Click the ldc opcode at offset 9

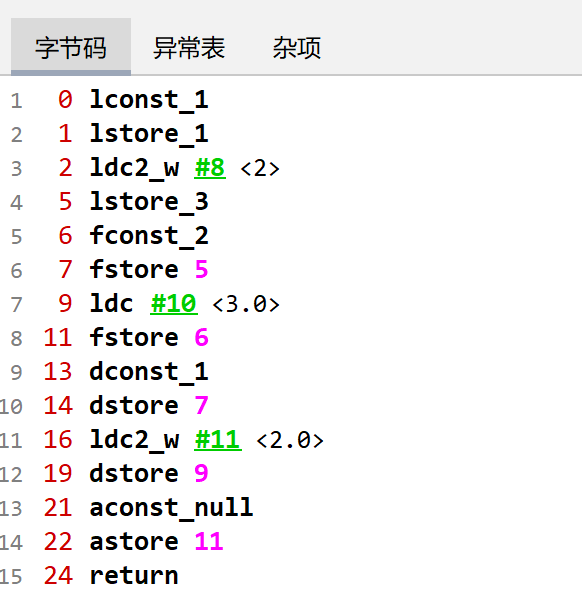click(112, 304)
